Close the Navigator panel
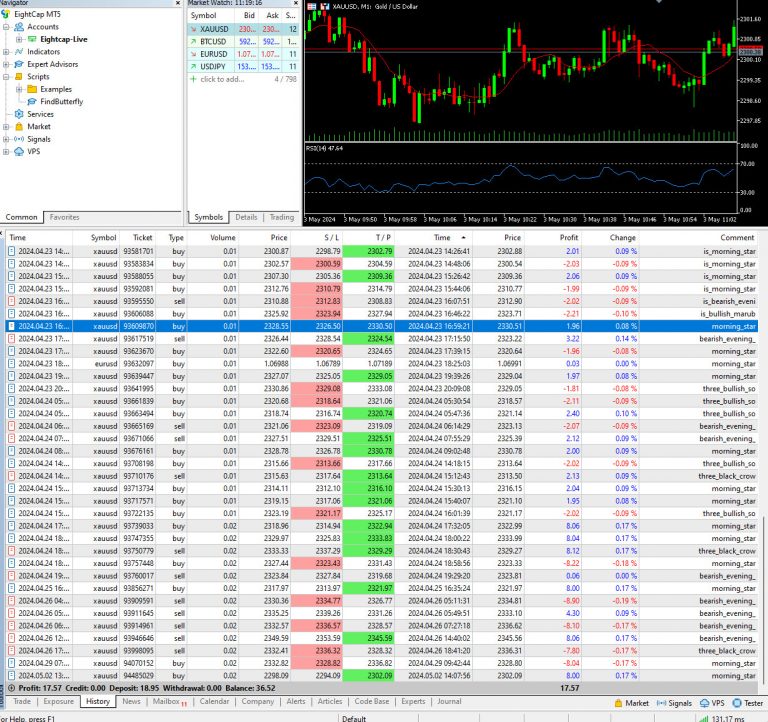Image resolution: width=768 pixels, height=722 pixels. pos(177,4)
